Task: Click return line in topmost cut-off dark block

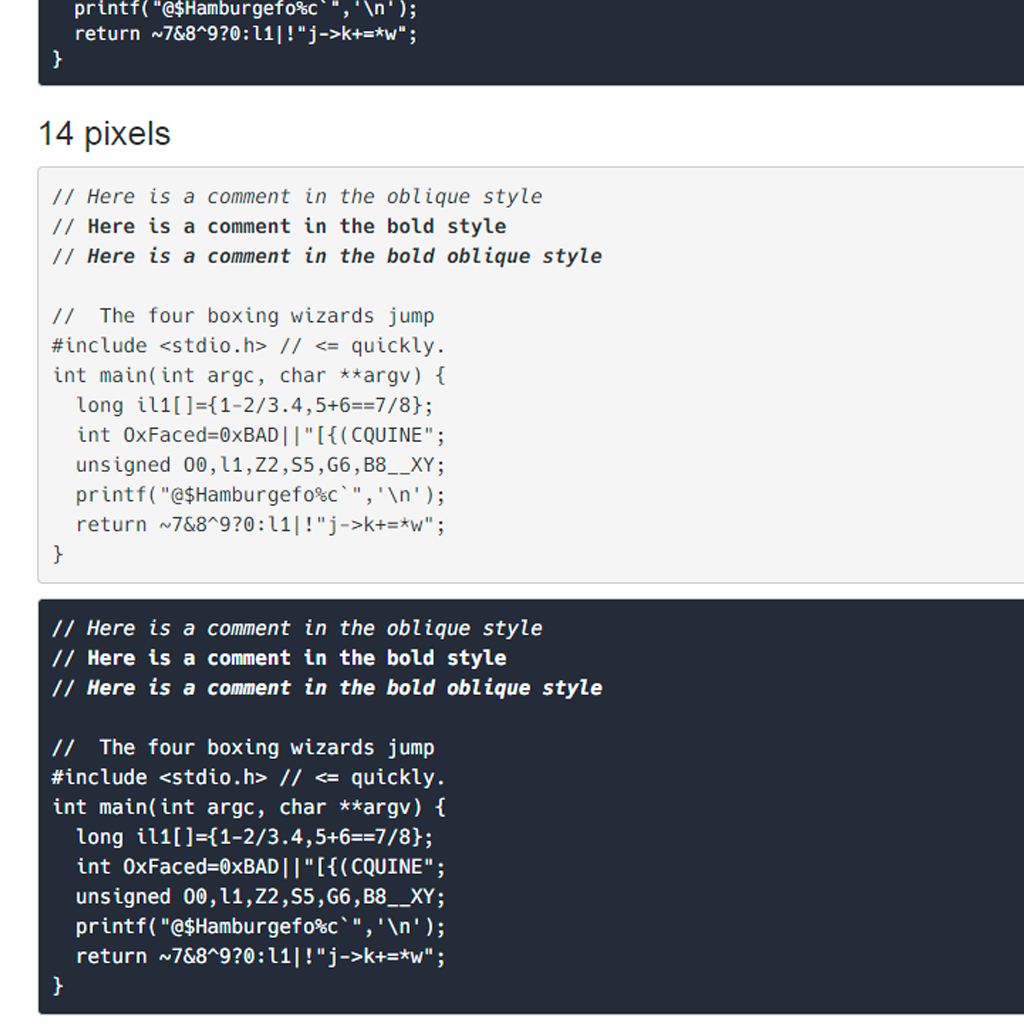Action: point(246,34)
